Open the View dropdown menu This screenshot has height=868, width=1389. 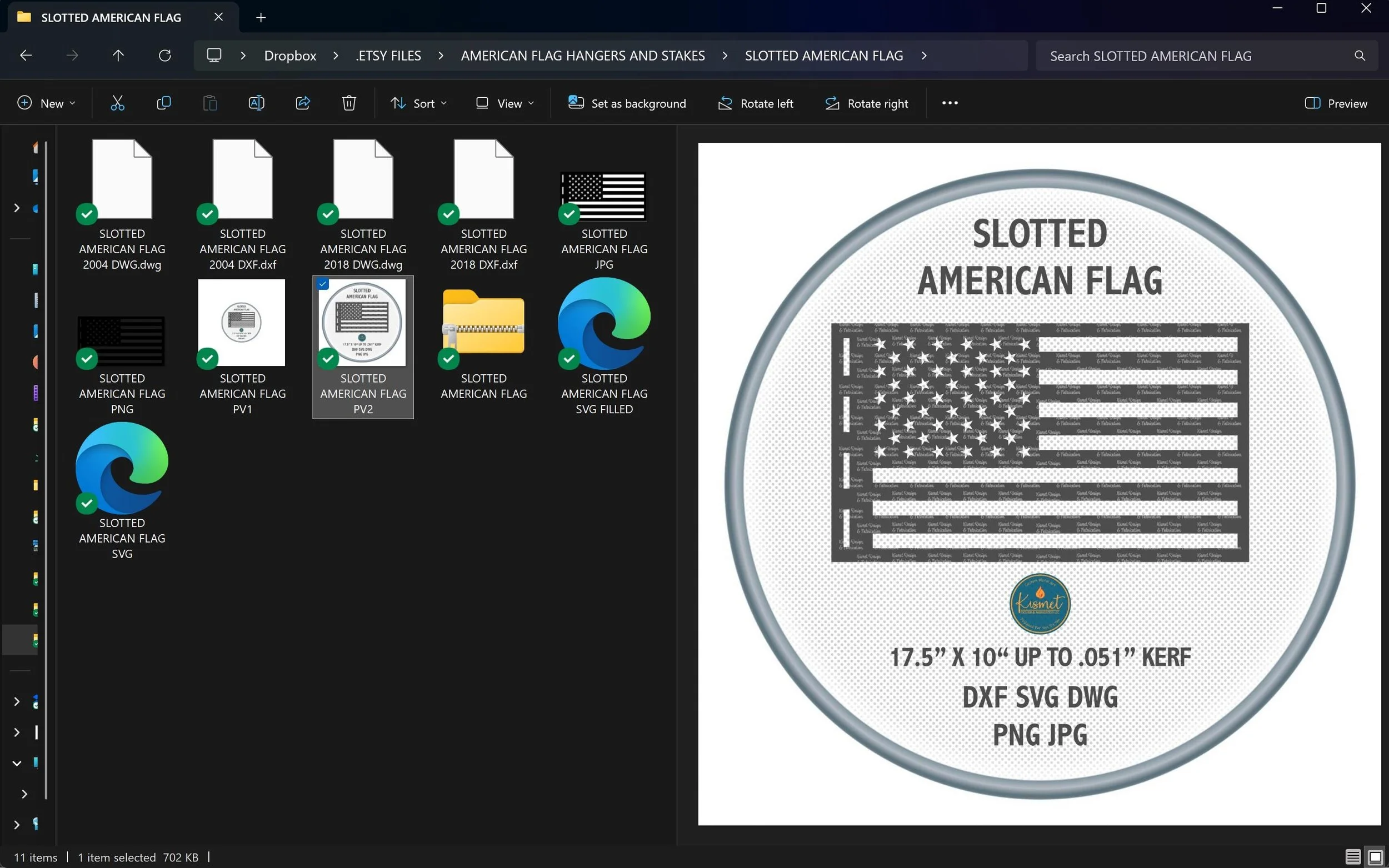[504, 103]
